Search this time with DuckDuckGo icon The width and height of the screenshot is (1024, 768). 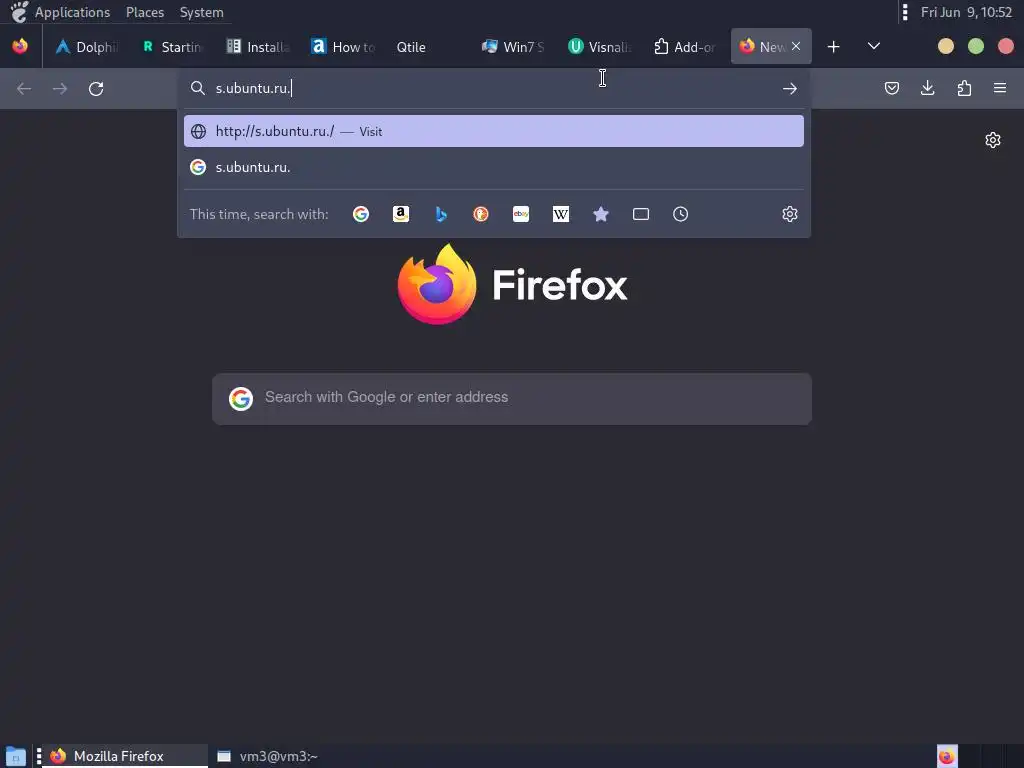pyautogui.click(x=481, y=214)
